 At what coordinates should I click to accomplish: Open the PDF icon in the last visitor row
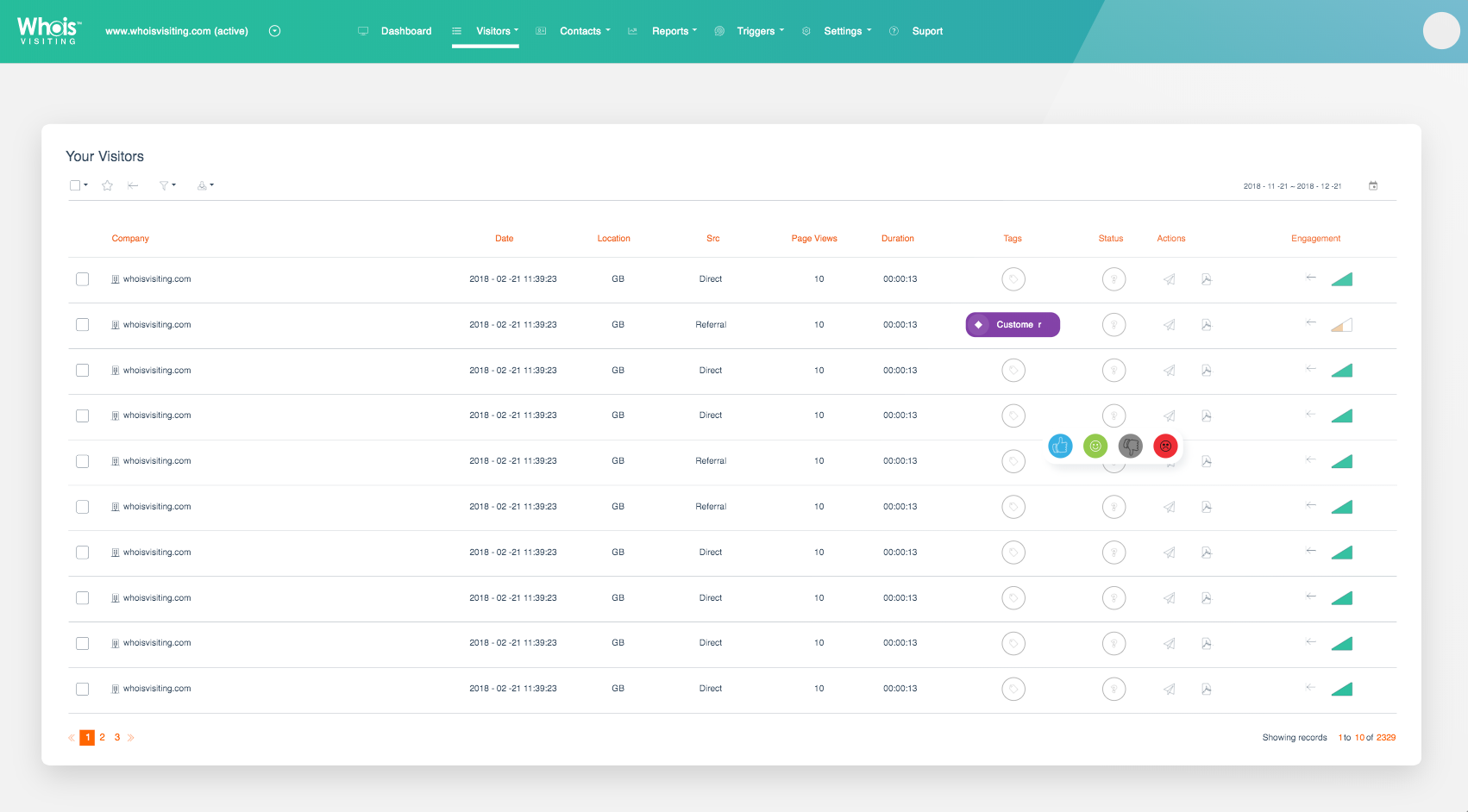tap(1207, 689)
